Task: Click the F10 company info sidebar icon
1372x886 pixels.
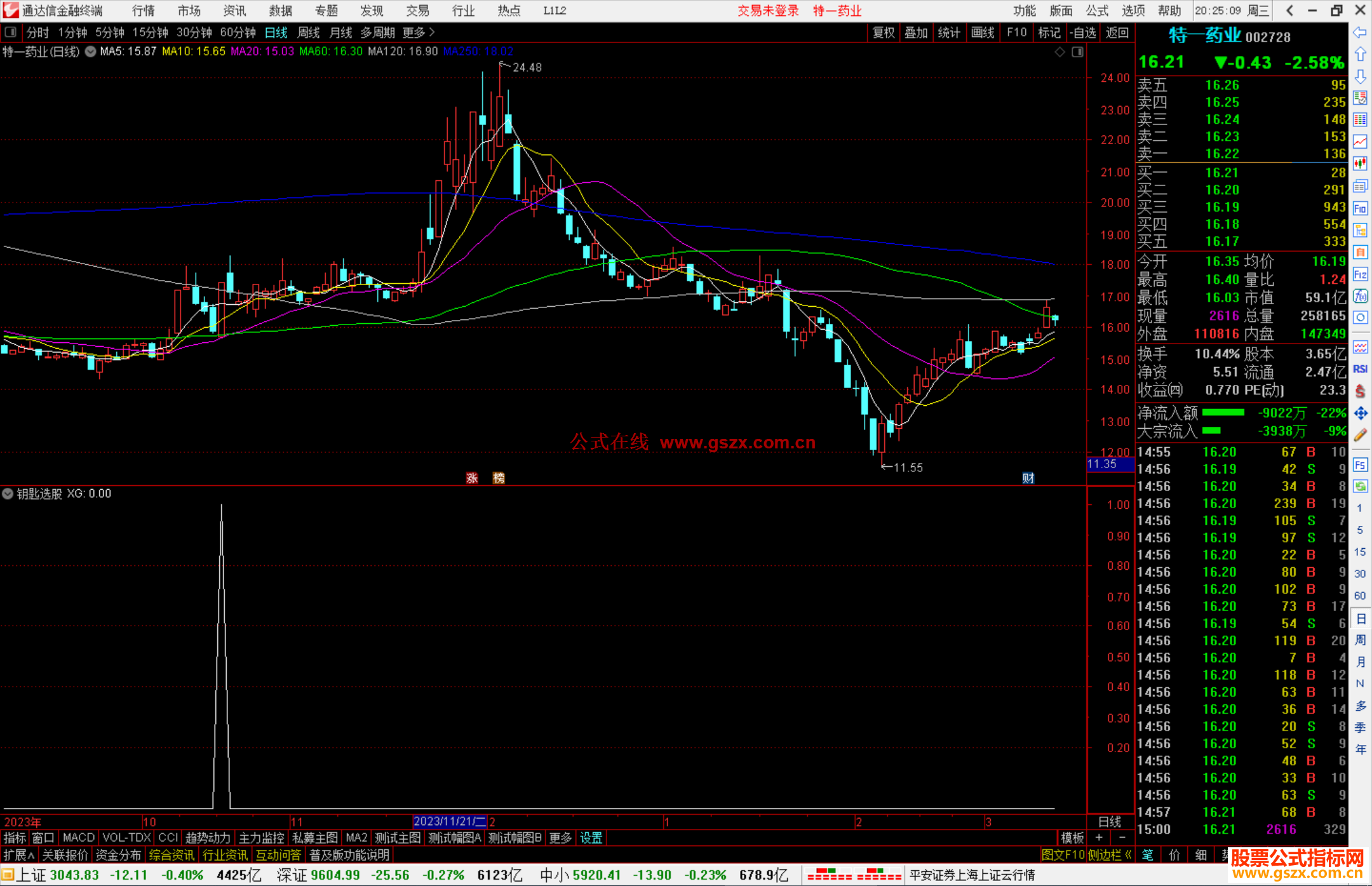Action: pyautogui.click(x=1360, y=208)
